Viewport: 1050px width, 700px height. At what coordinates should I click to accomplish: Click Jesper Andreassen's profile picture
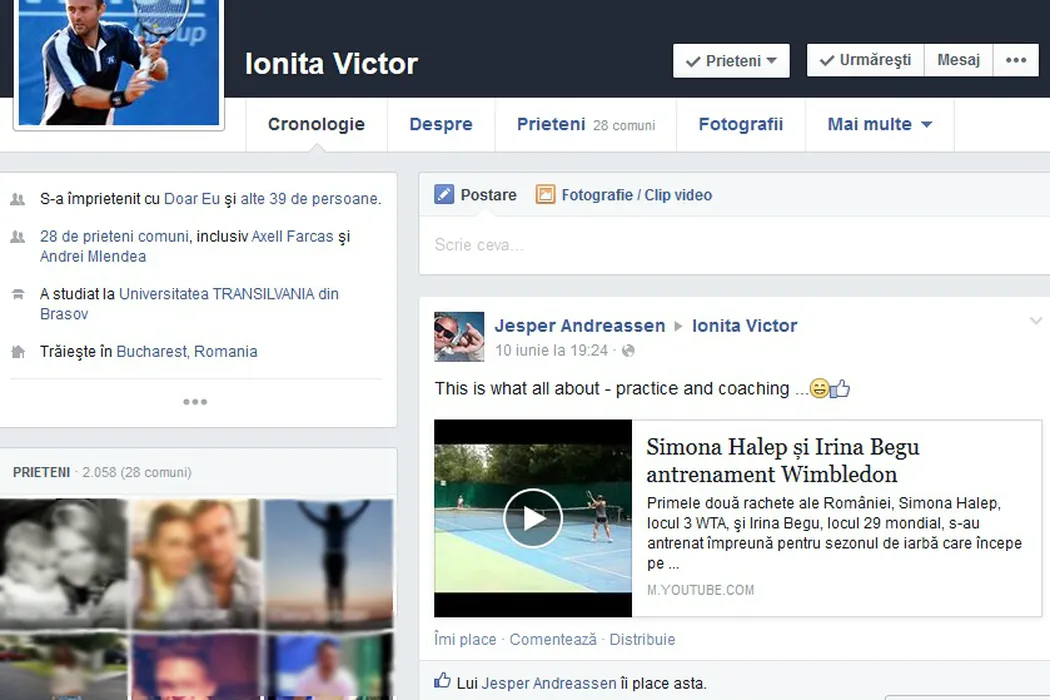click(x=459, y=337)
